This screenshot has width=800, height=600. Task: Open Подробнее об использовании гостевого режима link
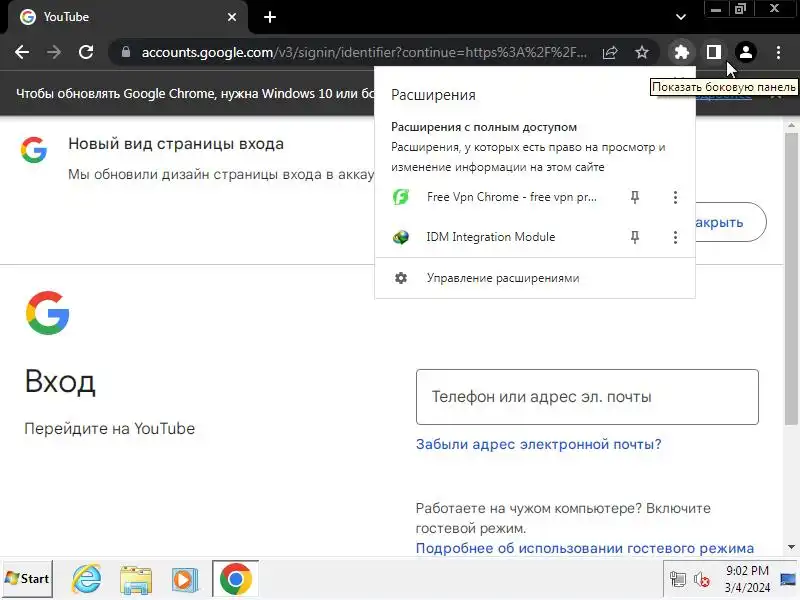(585, 548)
